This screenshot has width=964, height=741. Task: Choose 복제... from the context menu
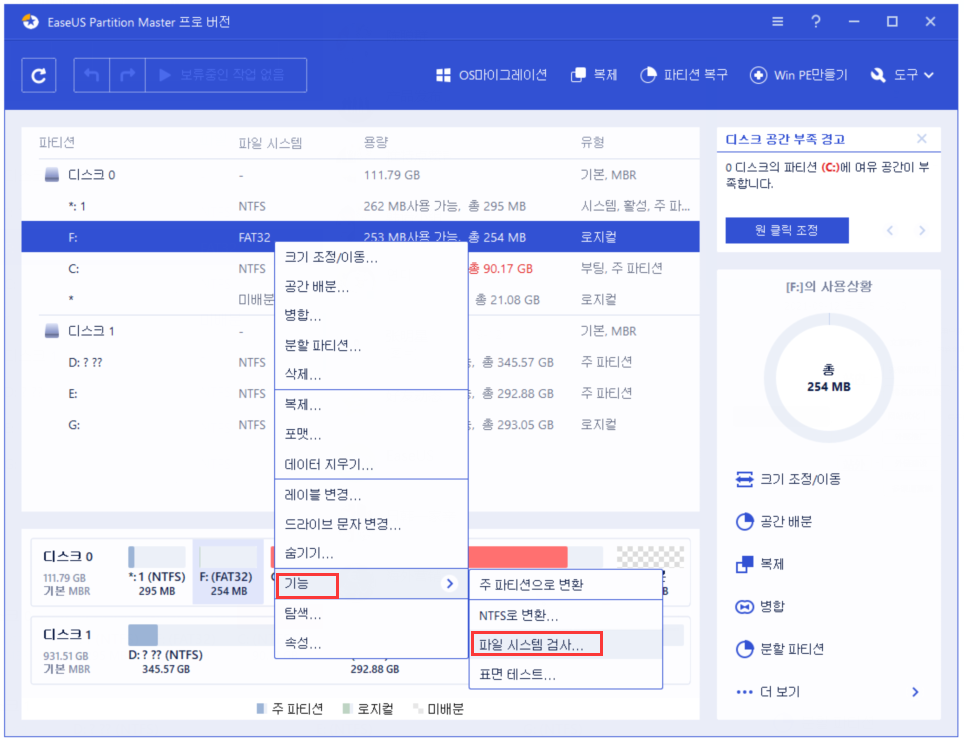pyautogui.click(x=371, y=405)
